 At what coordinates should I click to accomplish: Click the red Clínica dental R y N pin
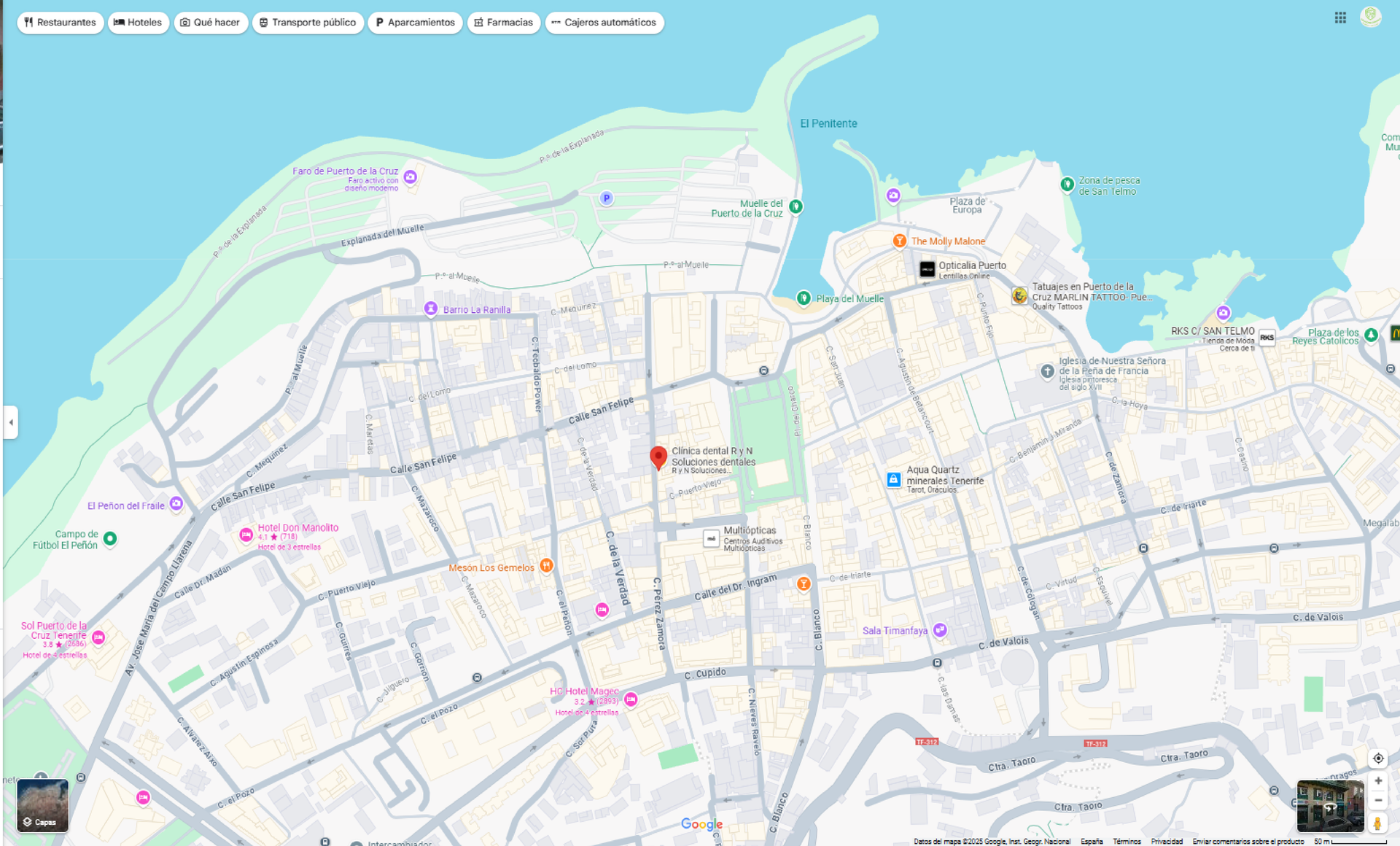point(658,457)
